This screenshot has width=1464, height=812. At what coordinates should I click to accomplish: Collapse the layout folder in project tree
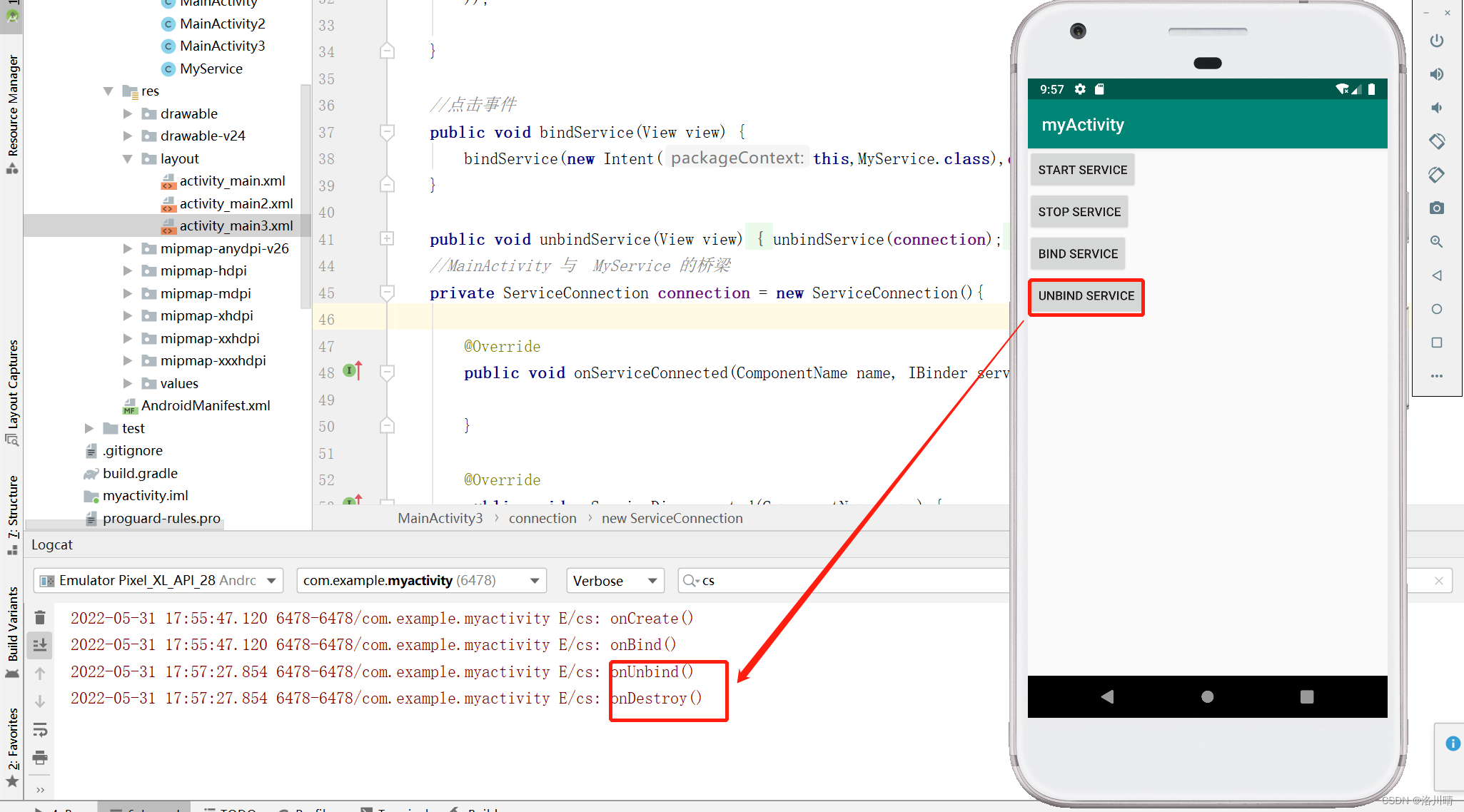click(x=127, y=158)
